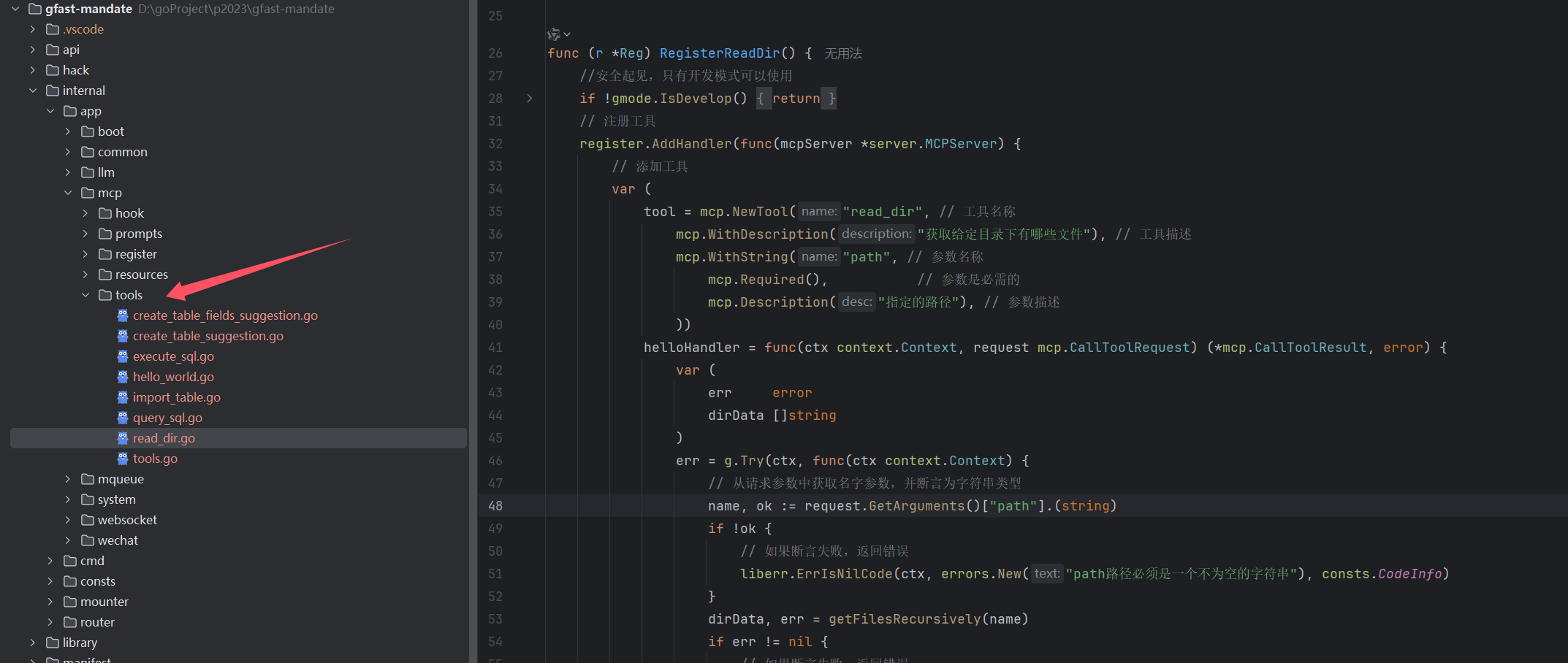The width and height of the screenshot is (1568, 663).
Task: Click the boot folder icon
Action: (x=88, y=131)
